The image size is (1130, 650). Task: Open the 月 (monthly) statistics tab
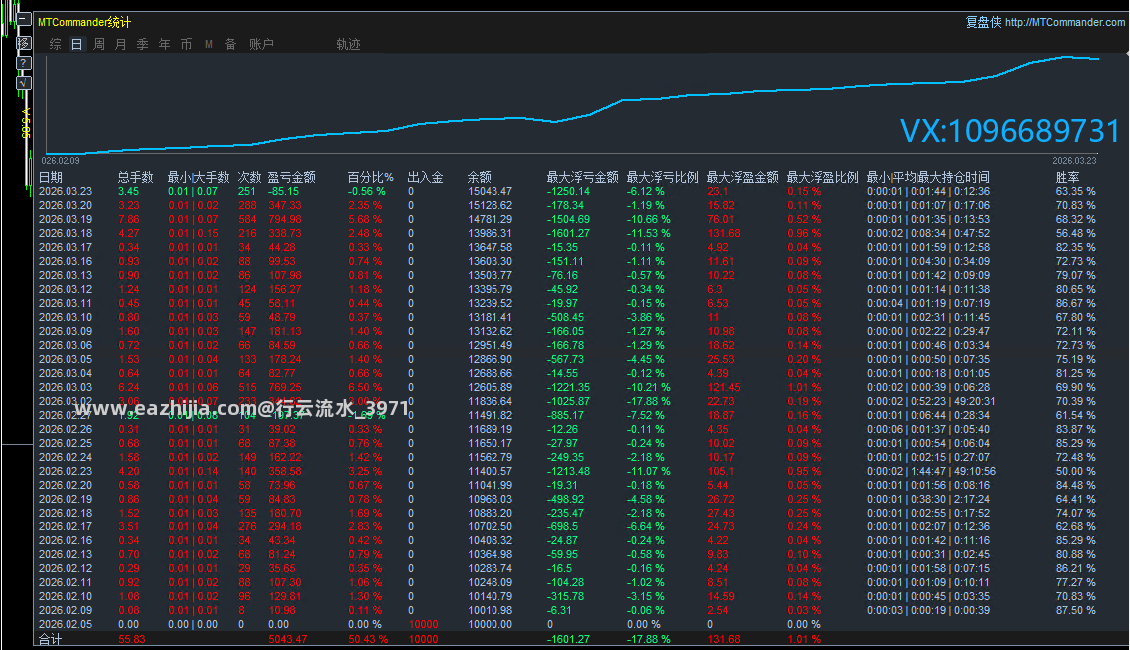click(120, 44)
